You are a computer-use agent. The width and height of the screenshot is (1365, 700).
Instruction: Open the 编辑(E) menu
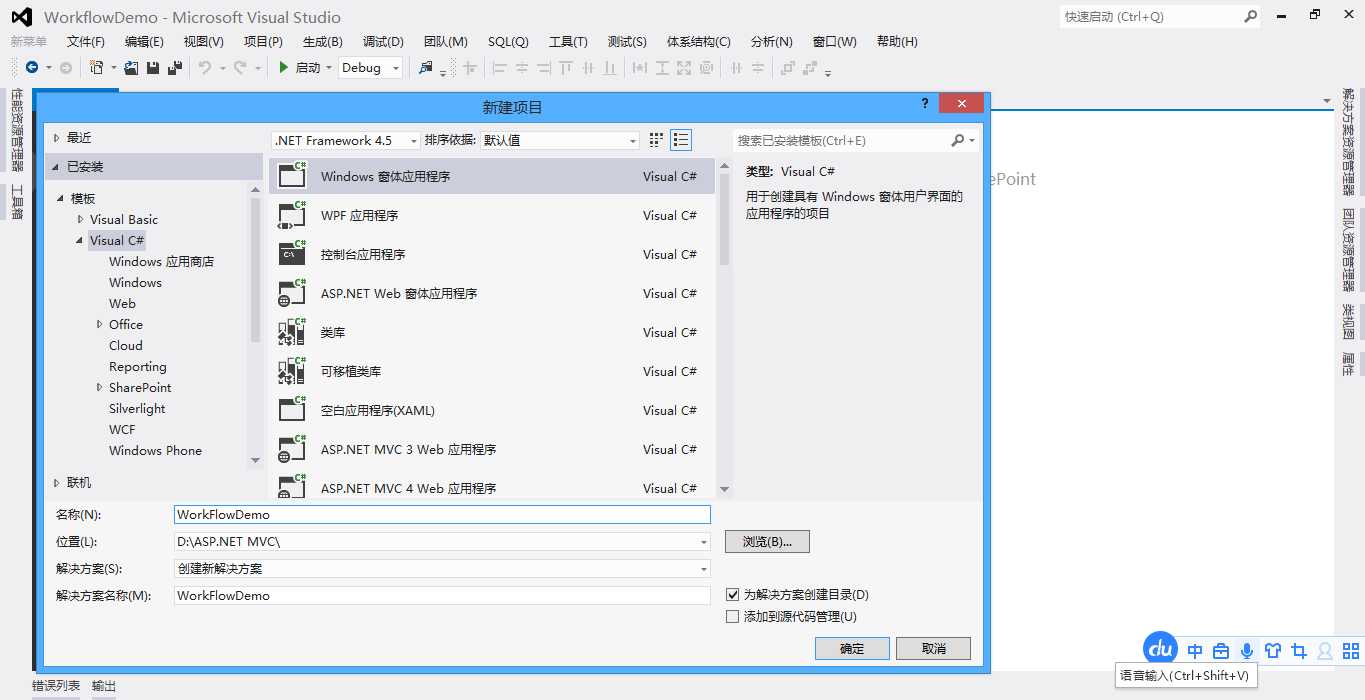click(x=144, y=41)
